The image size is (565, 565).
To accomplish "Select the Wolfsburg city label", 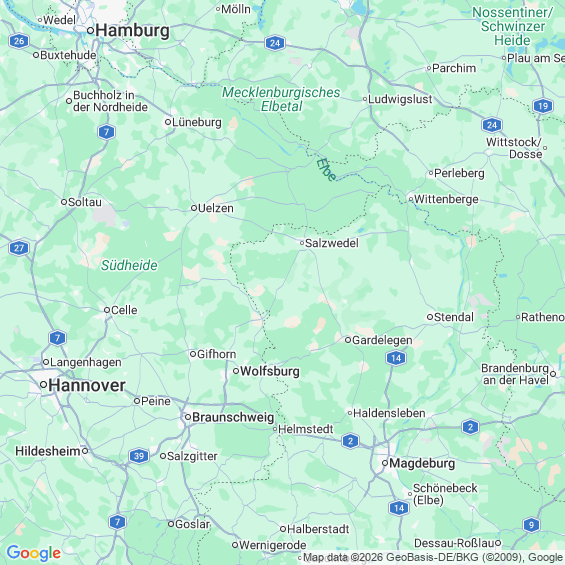I will (270, 371).
